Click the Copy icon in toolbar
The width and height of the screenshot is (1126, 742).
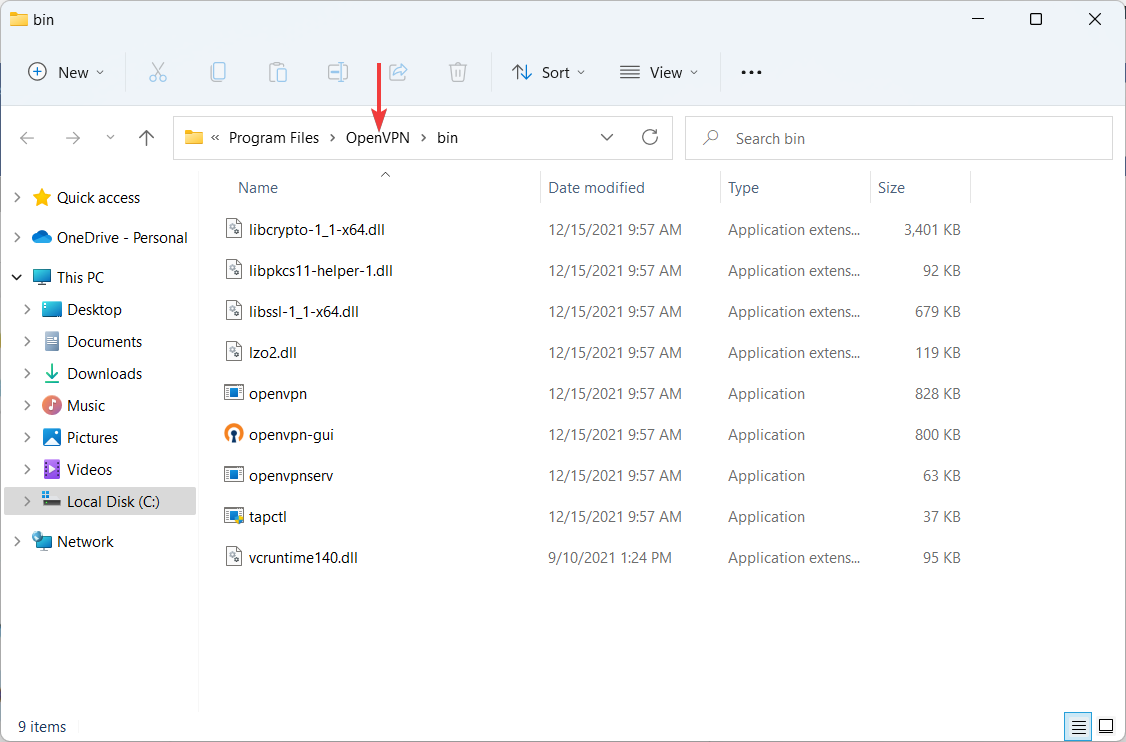click(218, 72)
